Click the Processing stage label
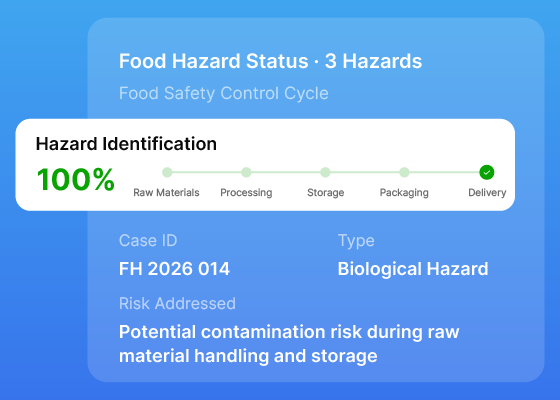This screenshot has height=400, width=560. pyautogui.click(x=246, y=193)
